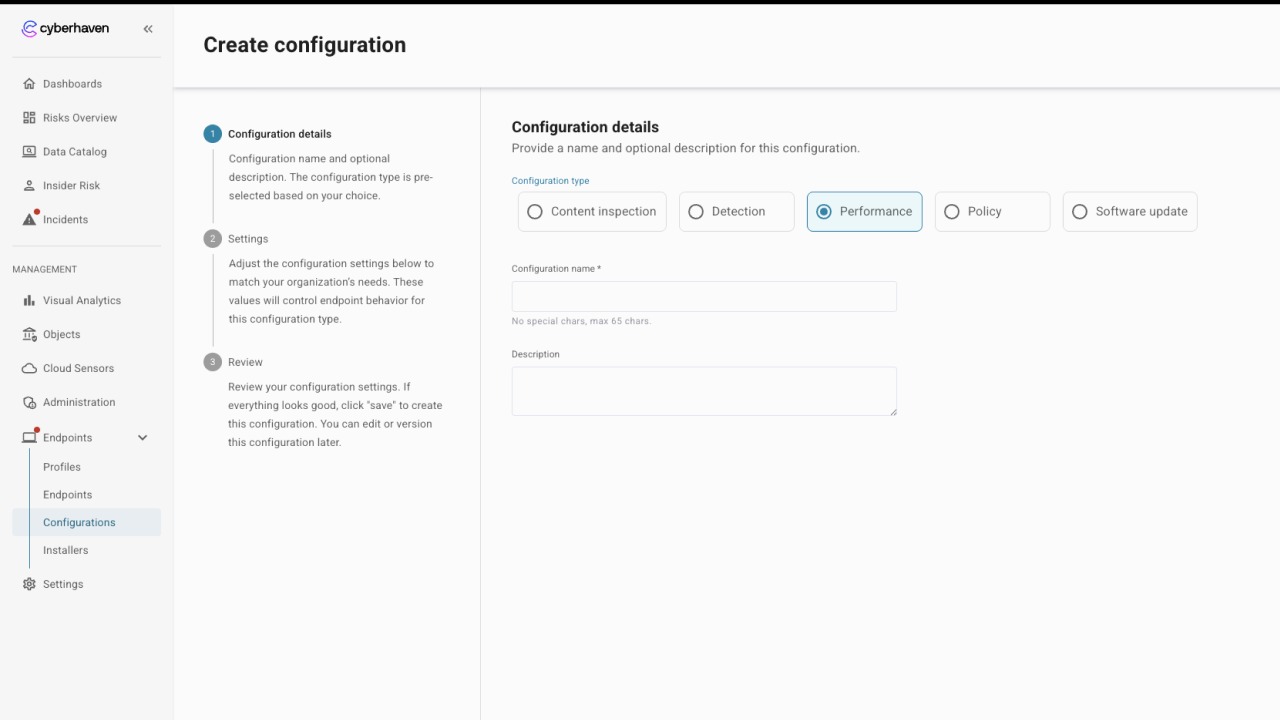Click the Insider Risk person icon
This screenshot has width=1280, height=720.
[x=29, y=186]
